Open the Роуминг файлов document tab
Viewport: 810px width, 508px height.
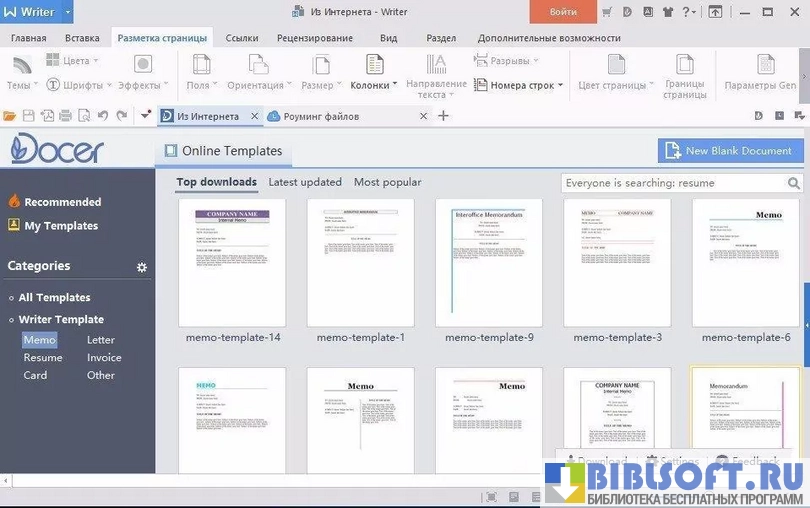click(x=320, y=116)
